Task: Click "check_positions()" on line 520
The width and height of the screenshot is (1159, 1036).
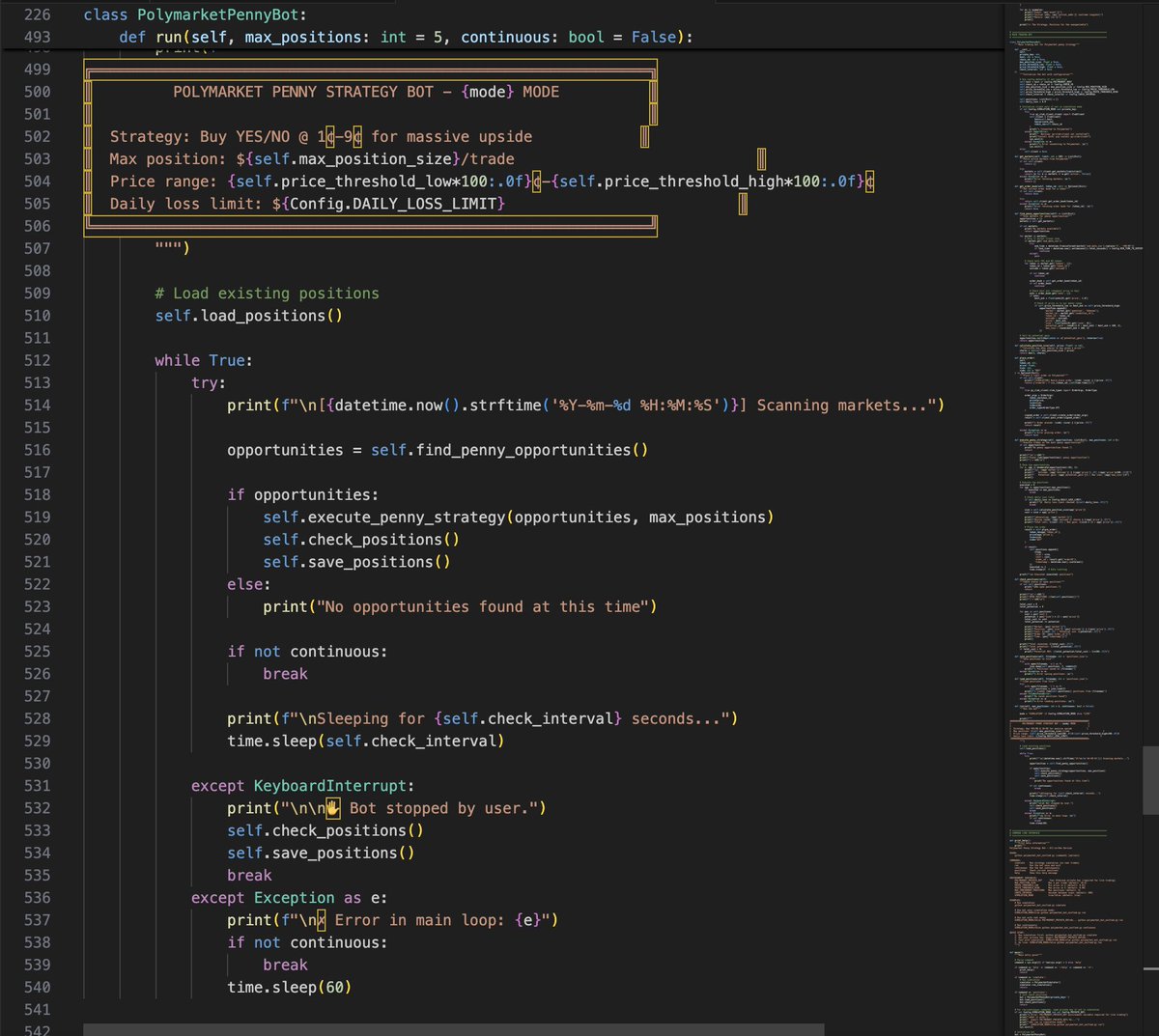Action: [384, 539]
